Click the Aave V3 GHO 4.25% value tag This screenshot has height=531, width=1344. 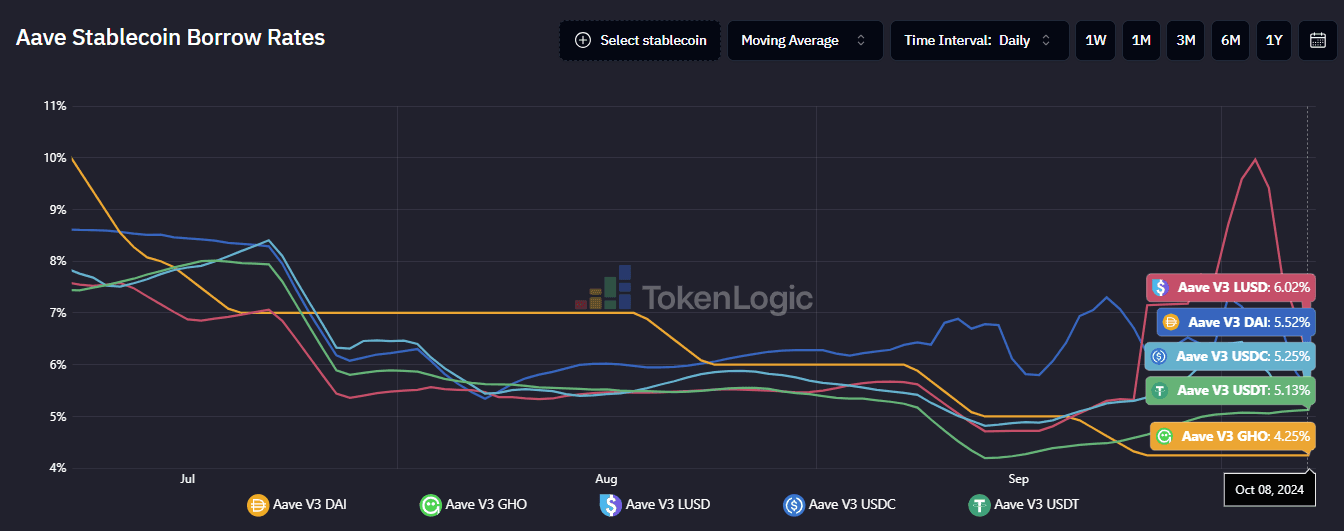[1232, 437]
